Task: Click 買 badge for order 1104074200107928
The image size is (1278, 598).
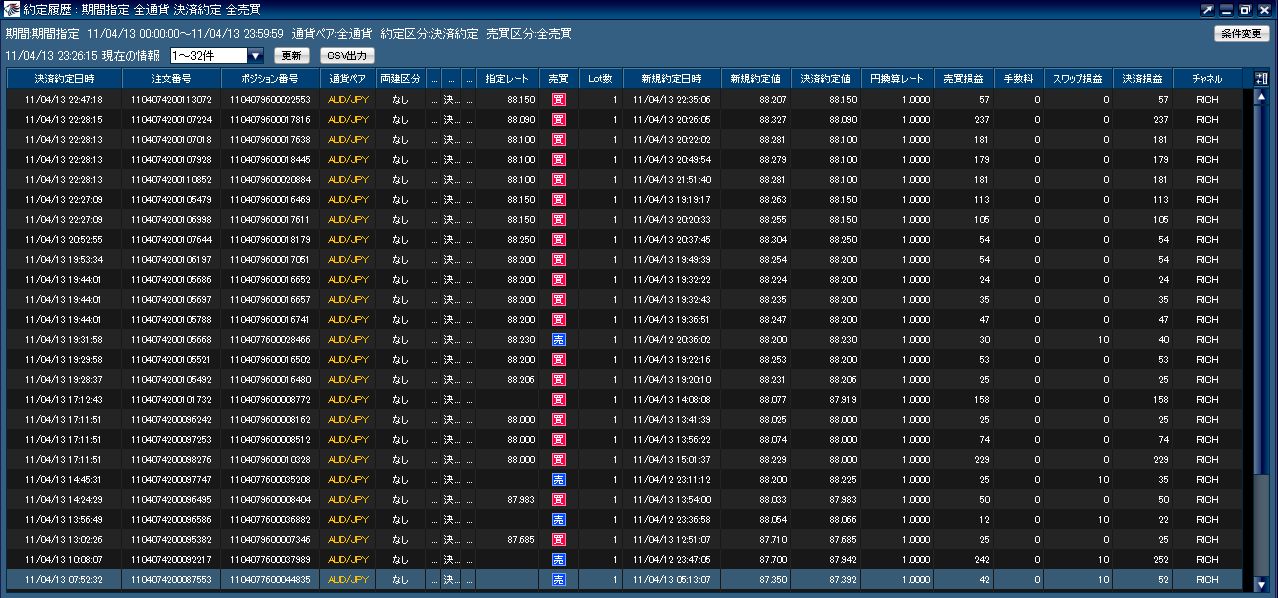Action: pyautogui.click(x=559, y=160)
